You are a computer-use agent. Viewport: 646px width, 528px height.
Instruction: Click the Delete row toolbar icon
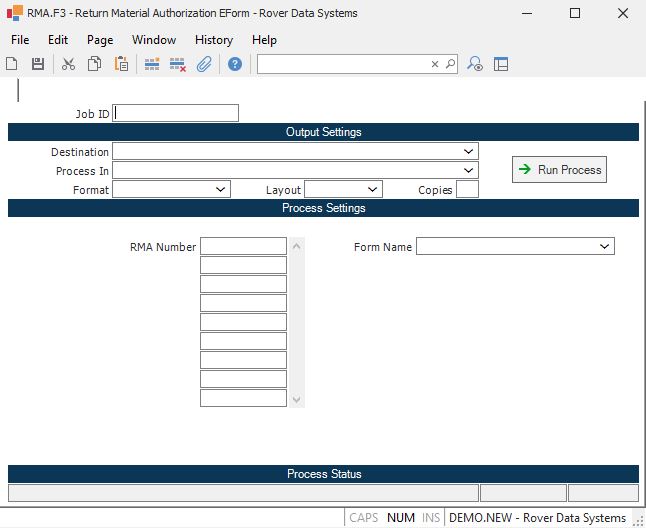click(178, 64)
